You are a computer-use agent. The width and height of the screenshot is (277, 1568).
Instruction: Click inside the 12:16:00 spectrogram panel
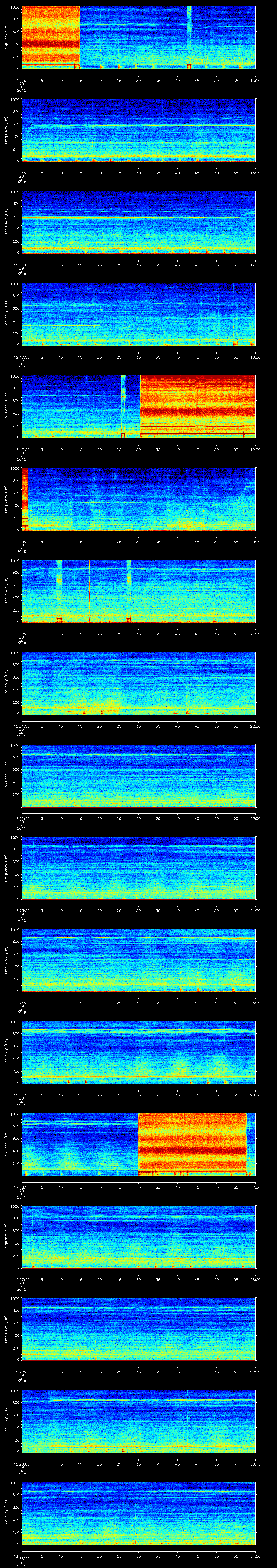138,222
